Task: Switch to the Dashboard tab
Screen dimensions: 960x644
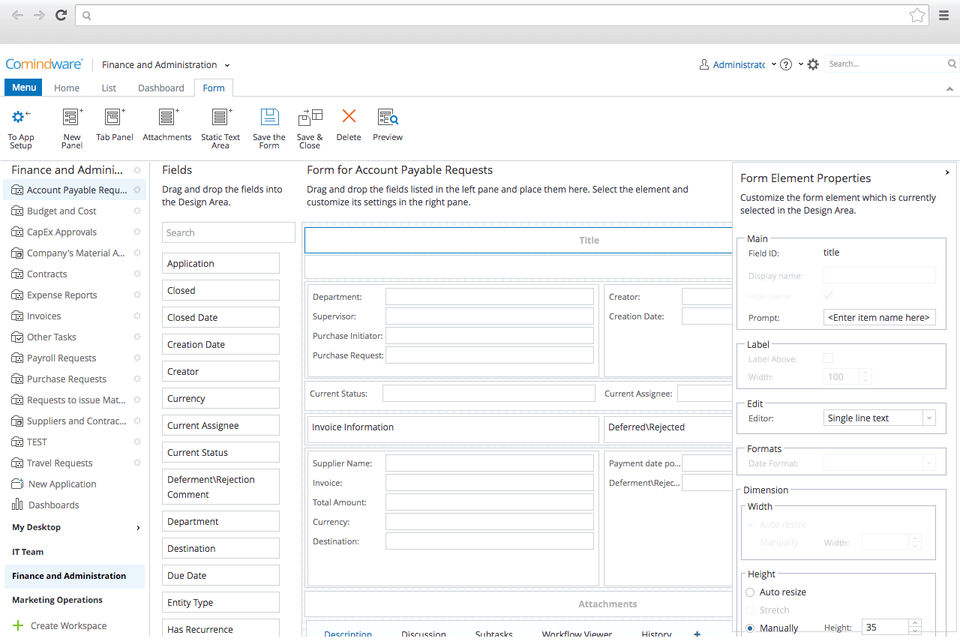Action: point(161,88)
